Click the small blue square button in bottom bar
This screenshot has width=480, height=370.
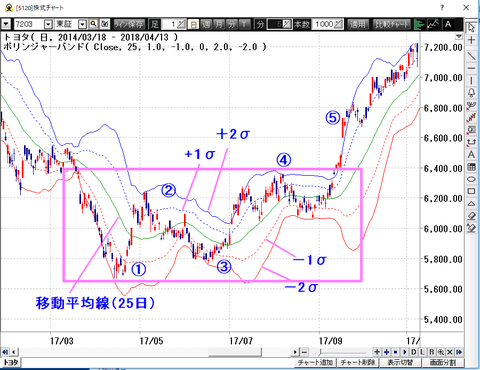coord(395,352)
